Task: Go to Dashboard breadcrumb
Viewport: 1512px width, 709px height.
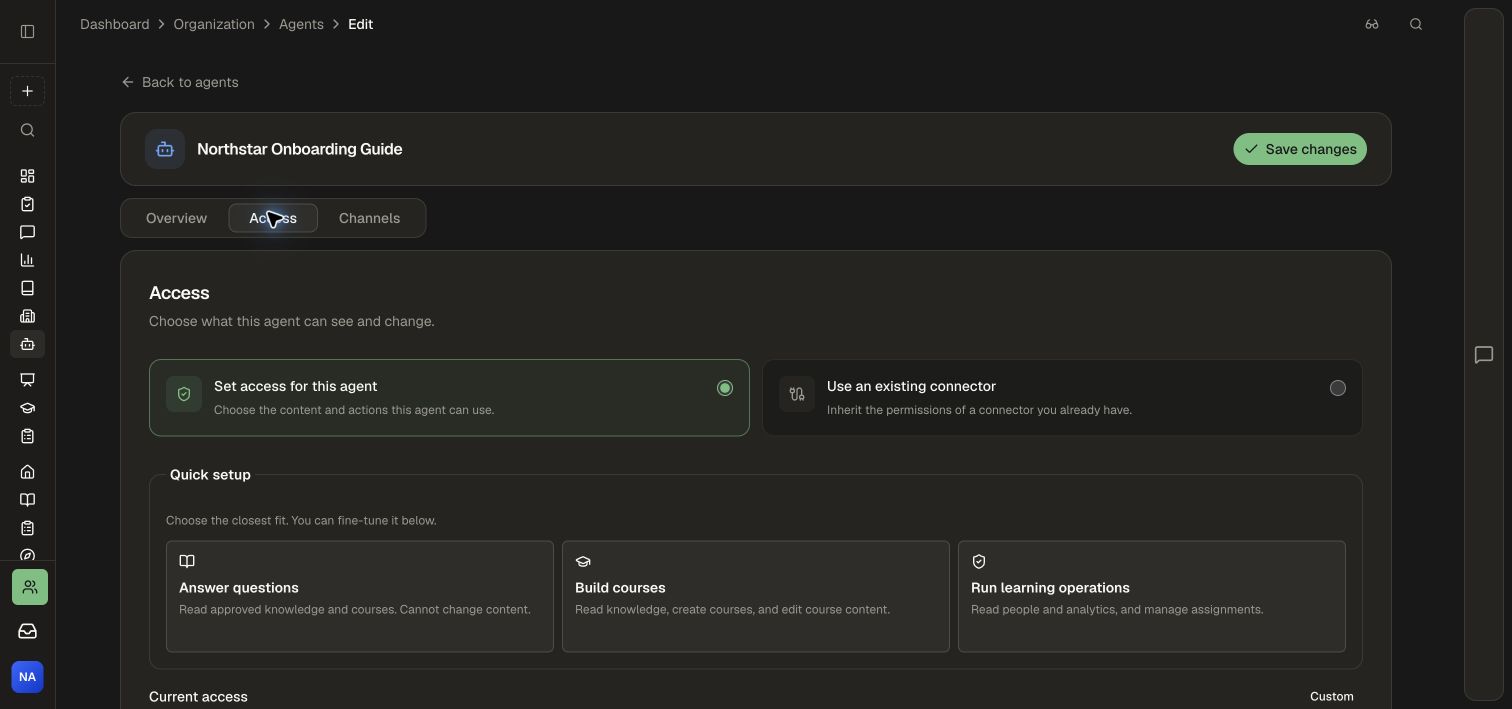Action: pyautogui.click(x=115, y=24)
